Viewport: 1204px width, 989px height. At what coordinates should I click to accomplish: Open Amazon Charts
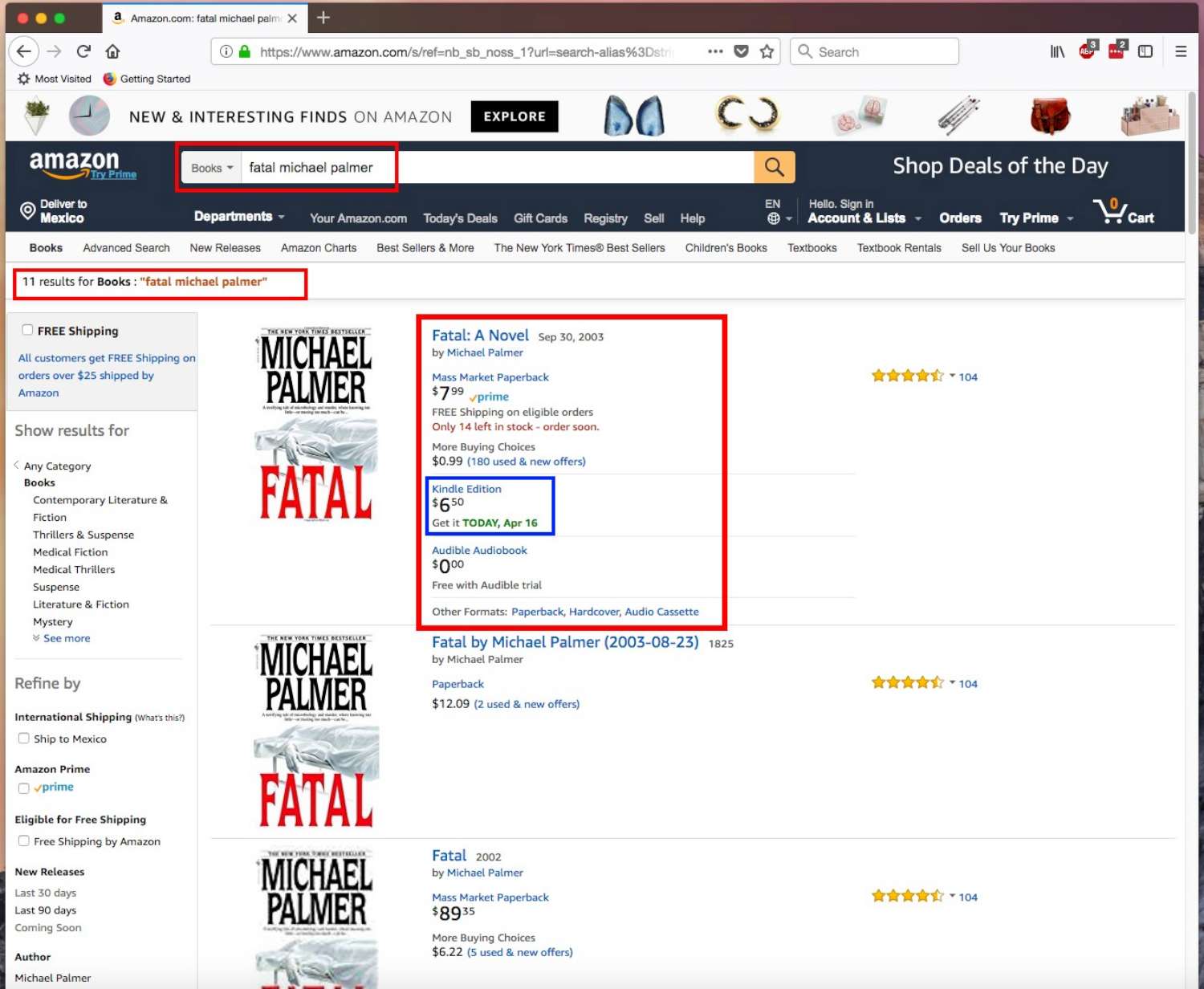point(319,248)
